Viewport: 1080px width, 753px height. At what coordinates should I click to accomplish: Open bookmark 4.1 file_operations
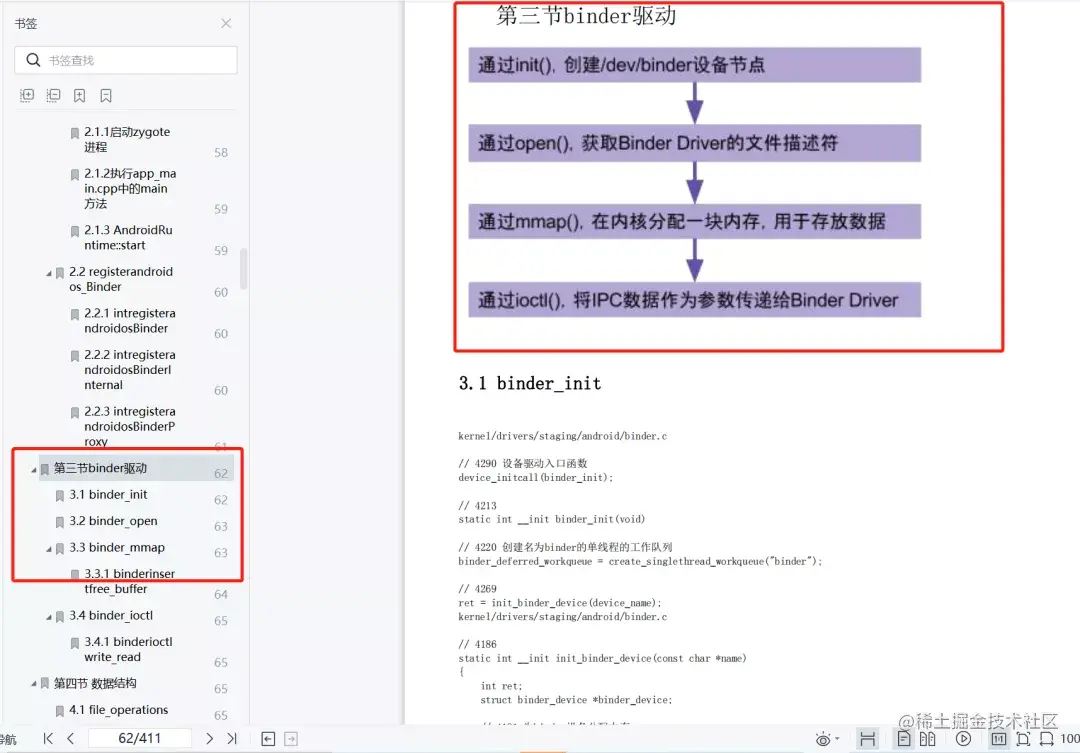tap(118, 710)
